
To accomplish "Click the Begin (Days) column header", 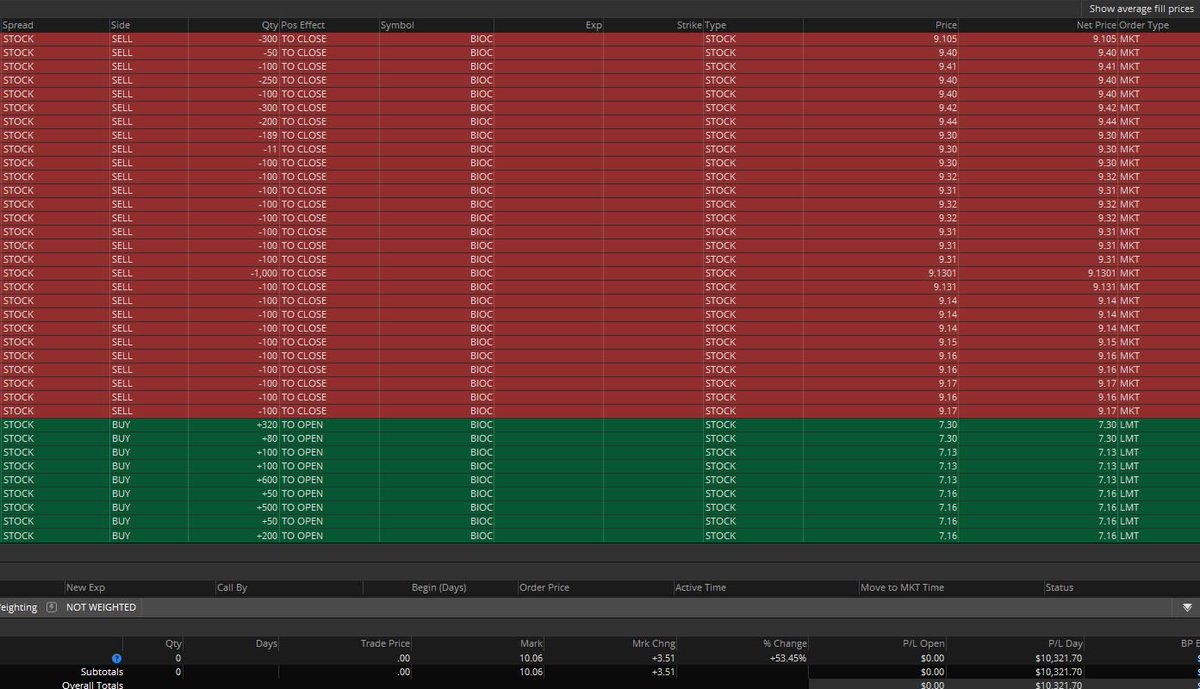I will tap(439, 588).
